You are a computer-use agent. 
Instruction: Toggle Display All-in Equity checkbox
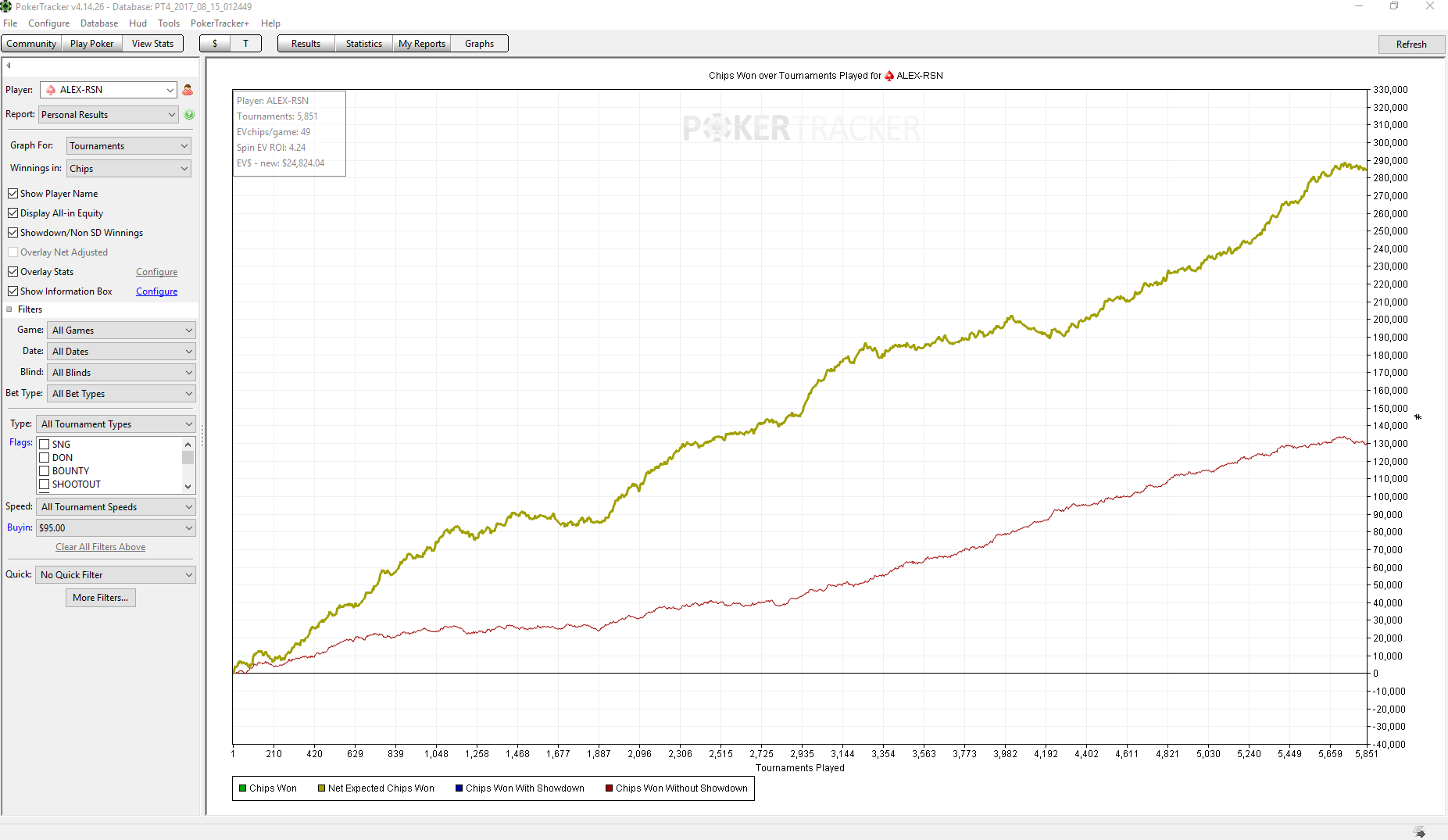click(x=13, y=213)
